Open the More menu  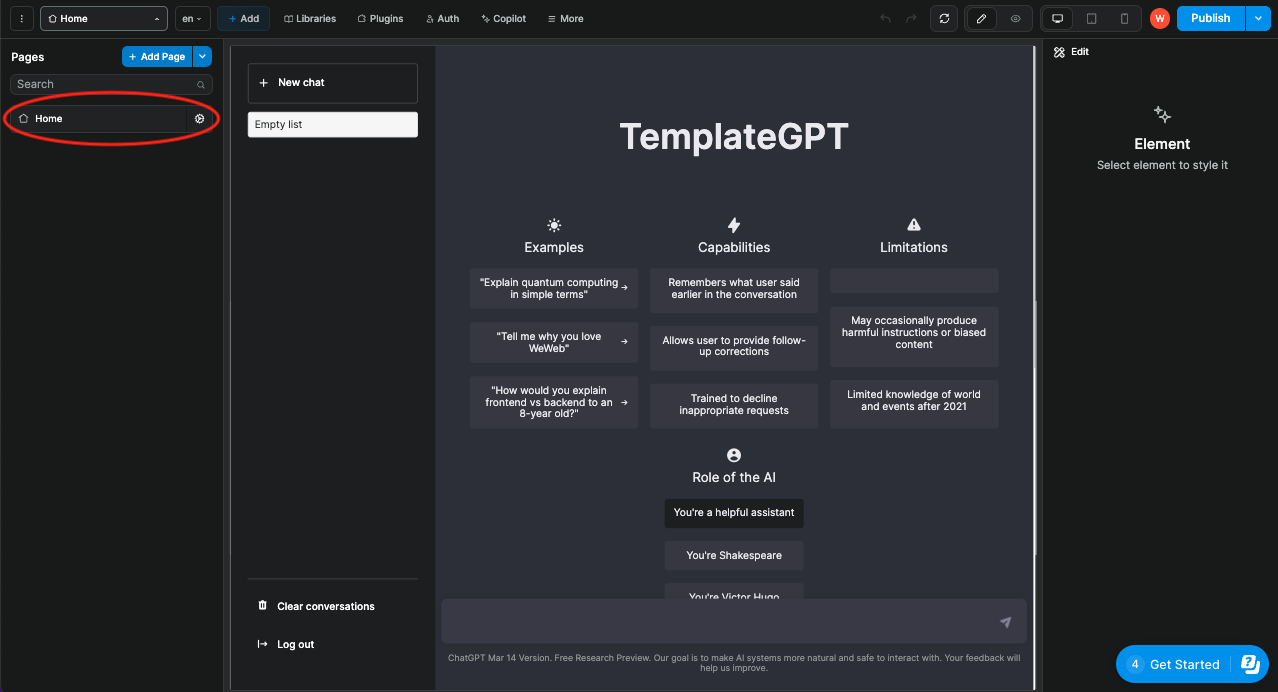pyautogui.click(x=564, y=18)
